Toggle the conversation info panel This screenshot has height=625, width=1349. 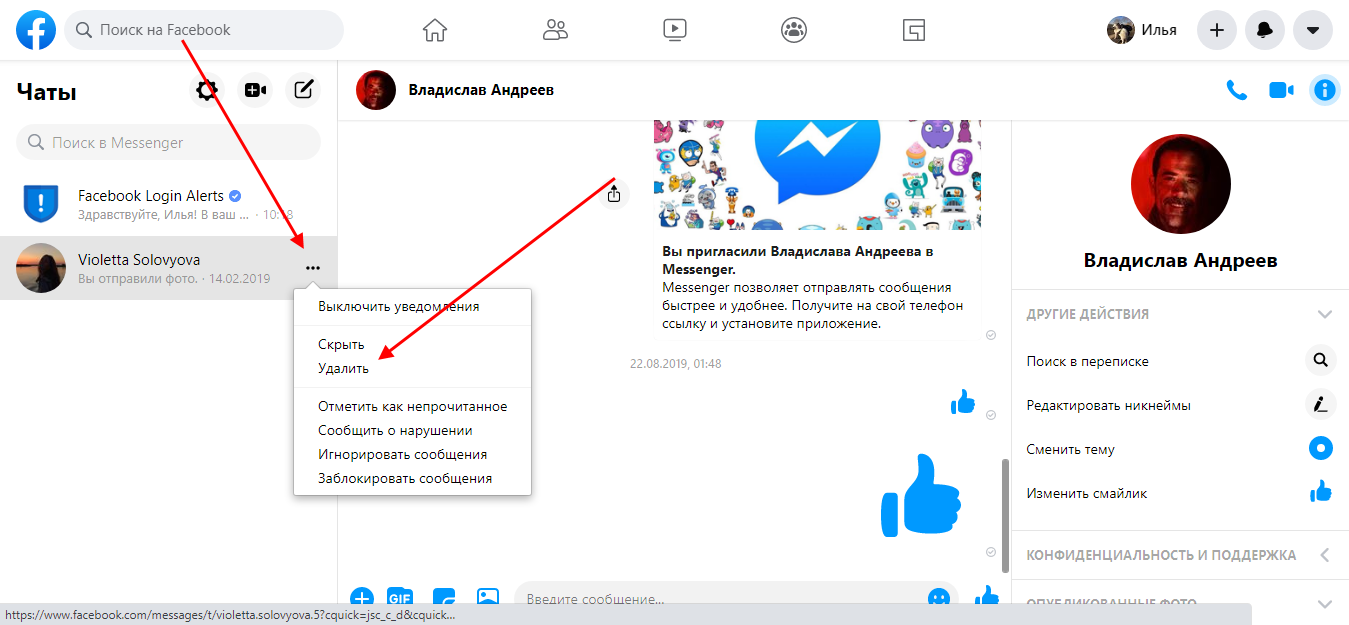click(1325, 90)
